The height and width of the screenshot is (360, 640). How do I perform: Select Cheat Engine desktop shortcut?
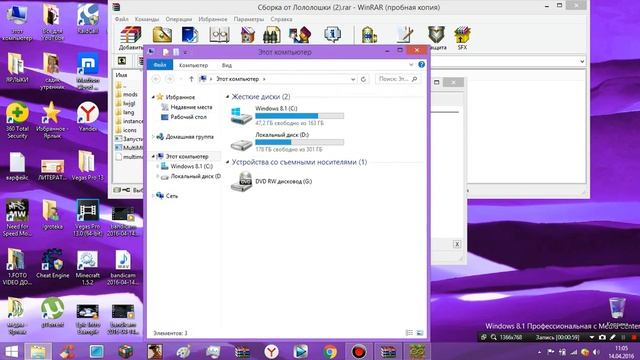tap(52, 264)
